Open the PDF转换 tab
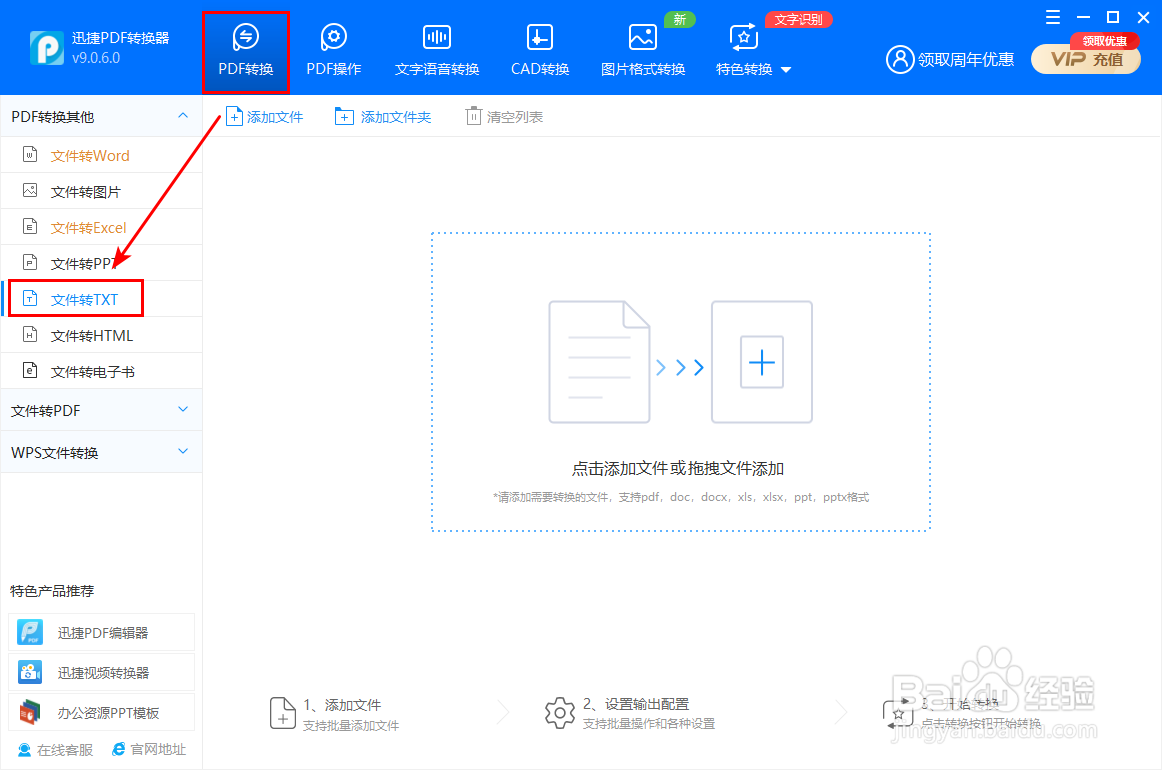This screenshot has width=1162, height=770. 245,52
